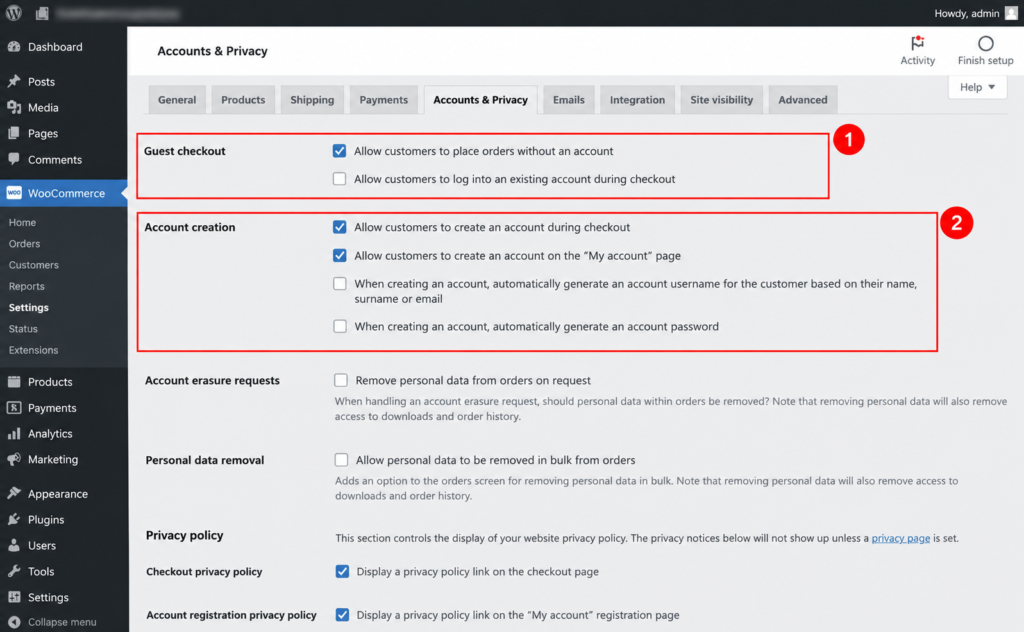This screenshot has height=632, width=1024.
Task: Click the admin avatar icon
Action: coord(1011,13)
